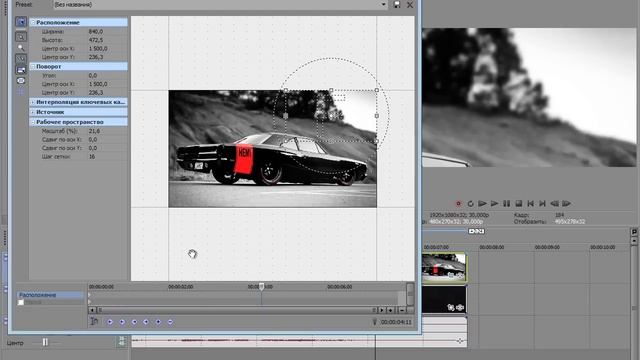Go to project start
Image resolution: width=640 pixels, height=360 pixels.
[x=531, y=203]
